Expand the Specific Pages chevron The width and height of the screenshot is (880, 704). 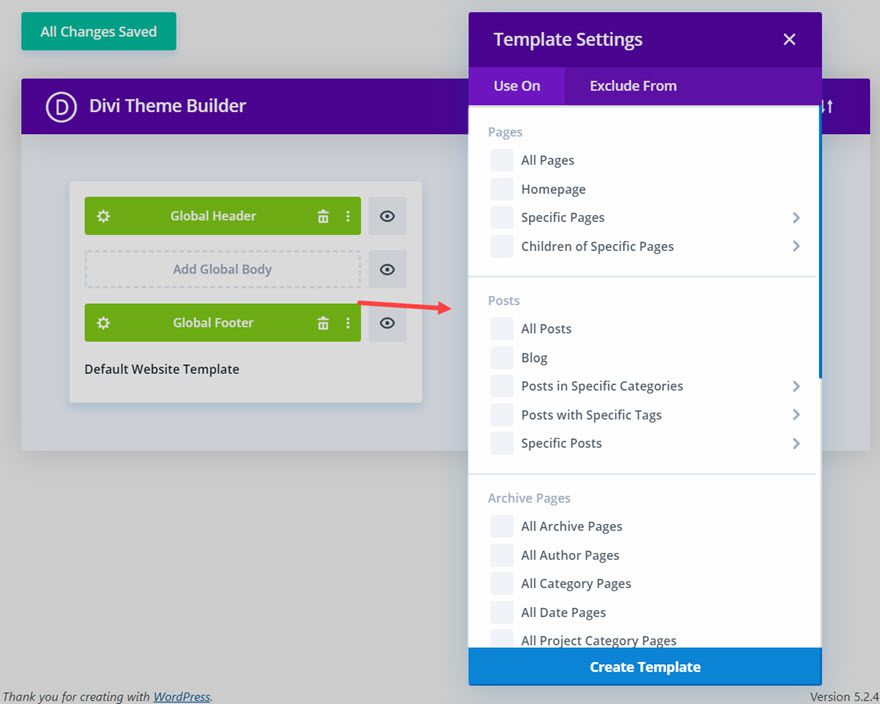[796, 218]
